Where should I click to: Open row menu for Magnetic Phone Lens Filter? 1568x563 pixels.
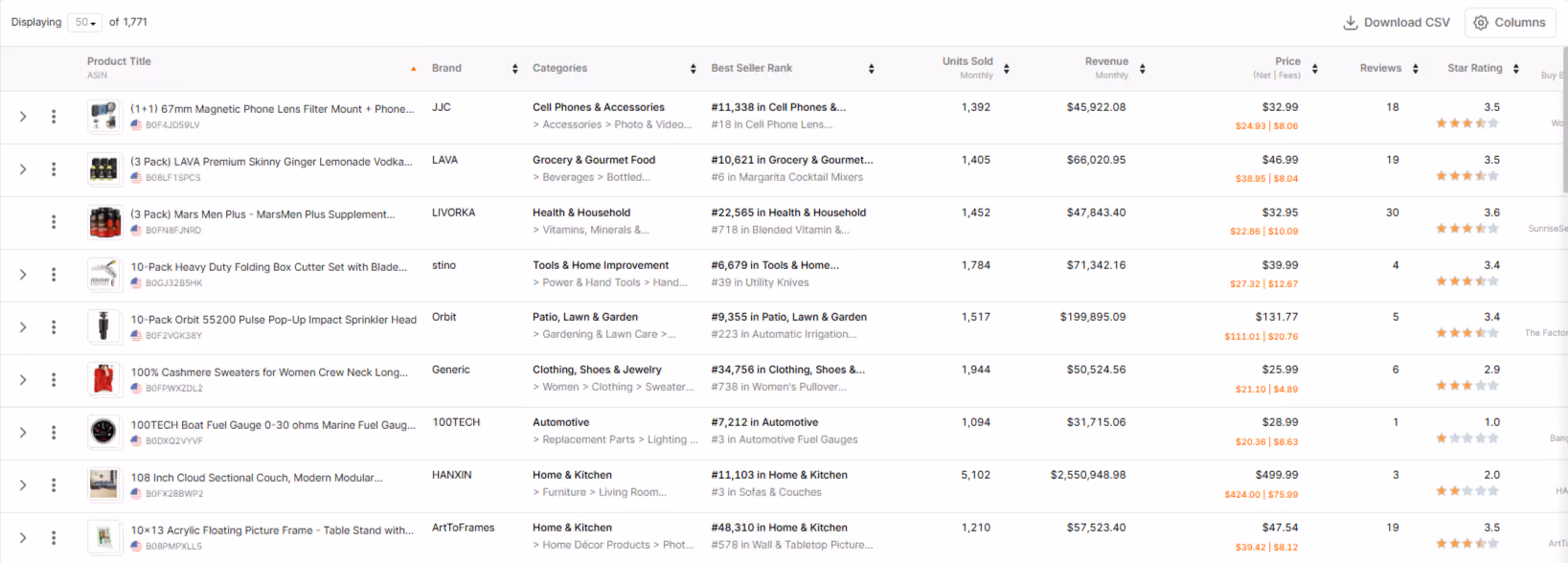[54, 117]
